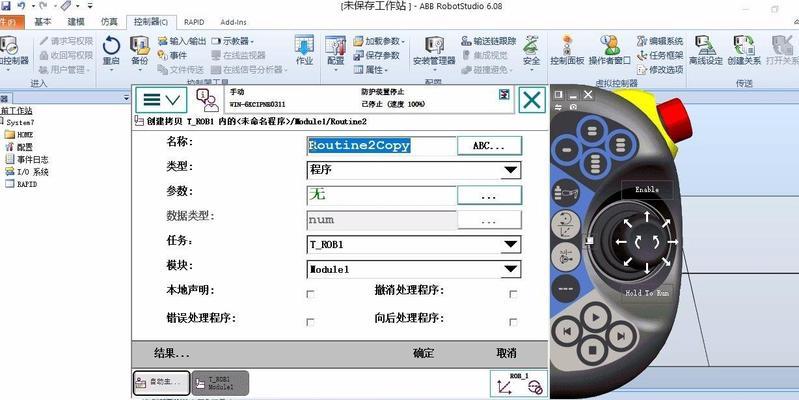The image size is (799, 400).
Task: Select the mechanical unit hardware key
Action: tap(565, 193)
